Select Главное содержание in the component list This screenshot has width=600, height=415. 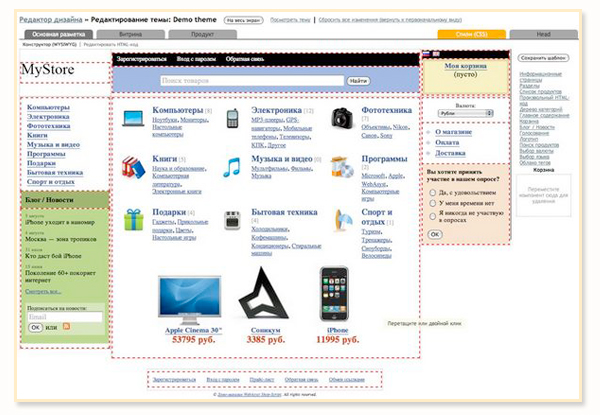click(x=544, y=115)
